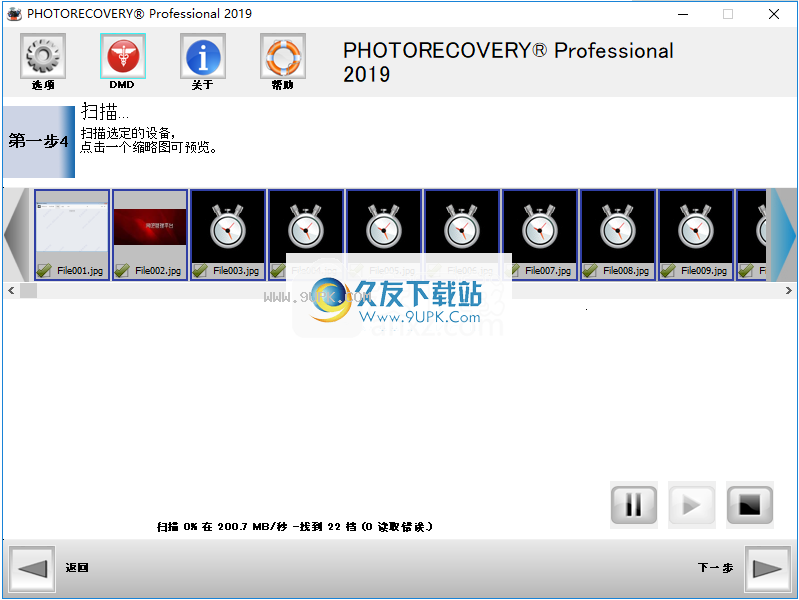Open the 帮助 help lifebuoy icon

(283, 56)
